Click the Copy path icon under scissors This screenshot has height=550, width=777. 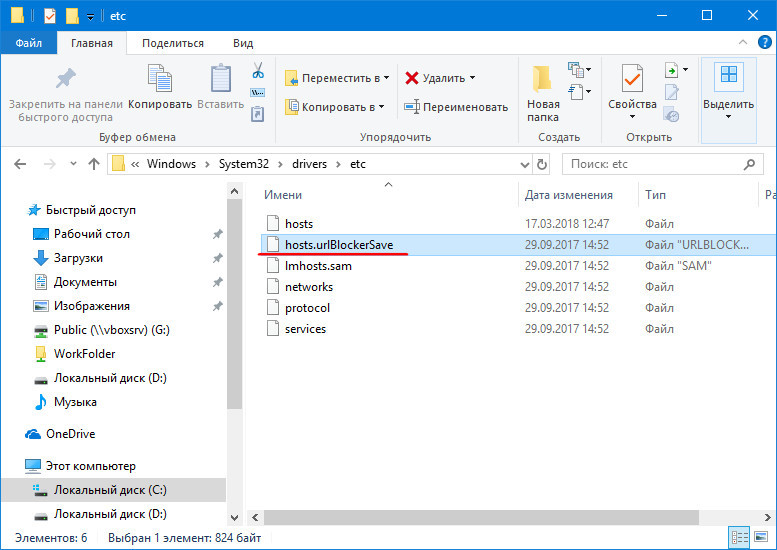pos(258,93)
